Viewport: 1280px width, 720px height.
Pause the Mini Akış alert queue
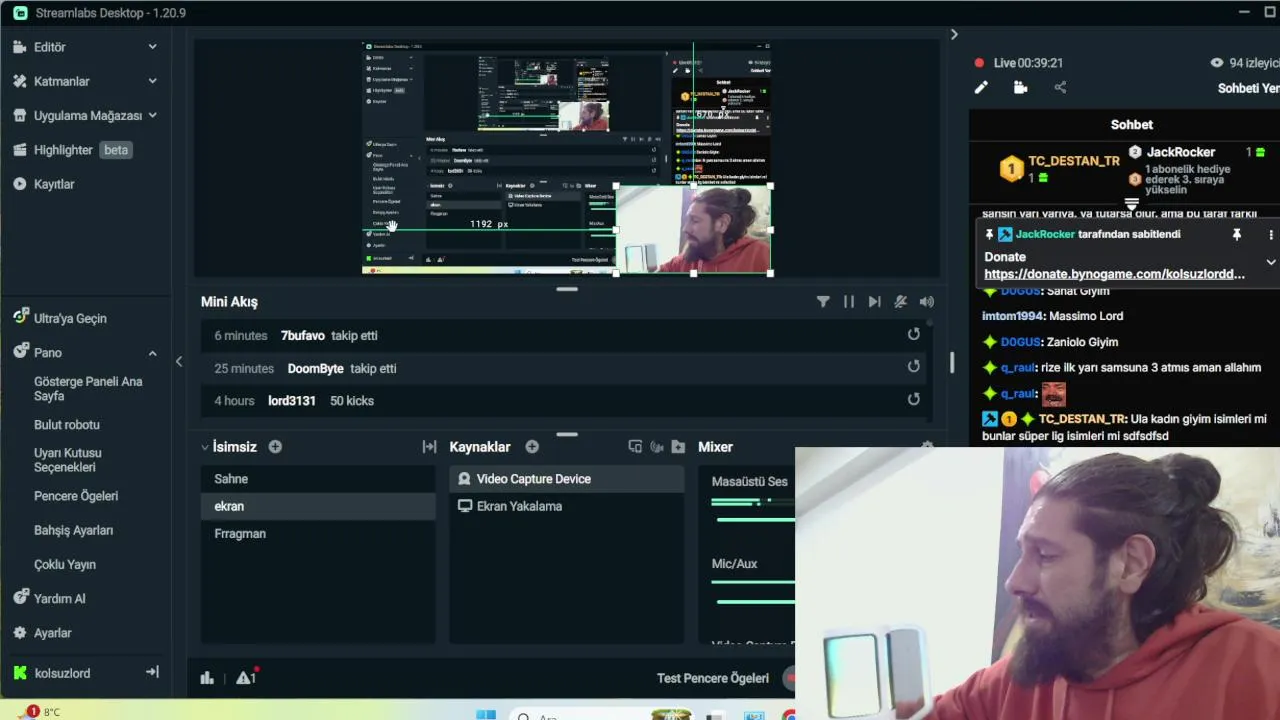tap(849, 301)
